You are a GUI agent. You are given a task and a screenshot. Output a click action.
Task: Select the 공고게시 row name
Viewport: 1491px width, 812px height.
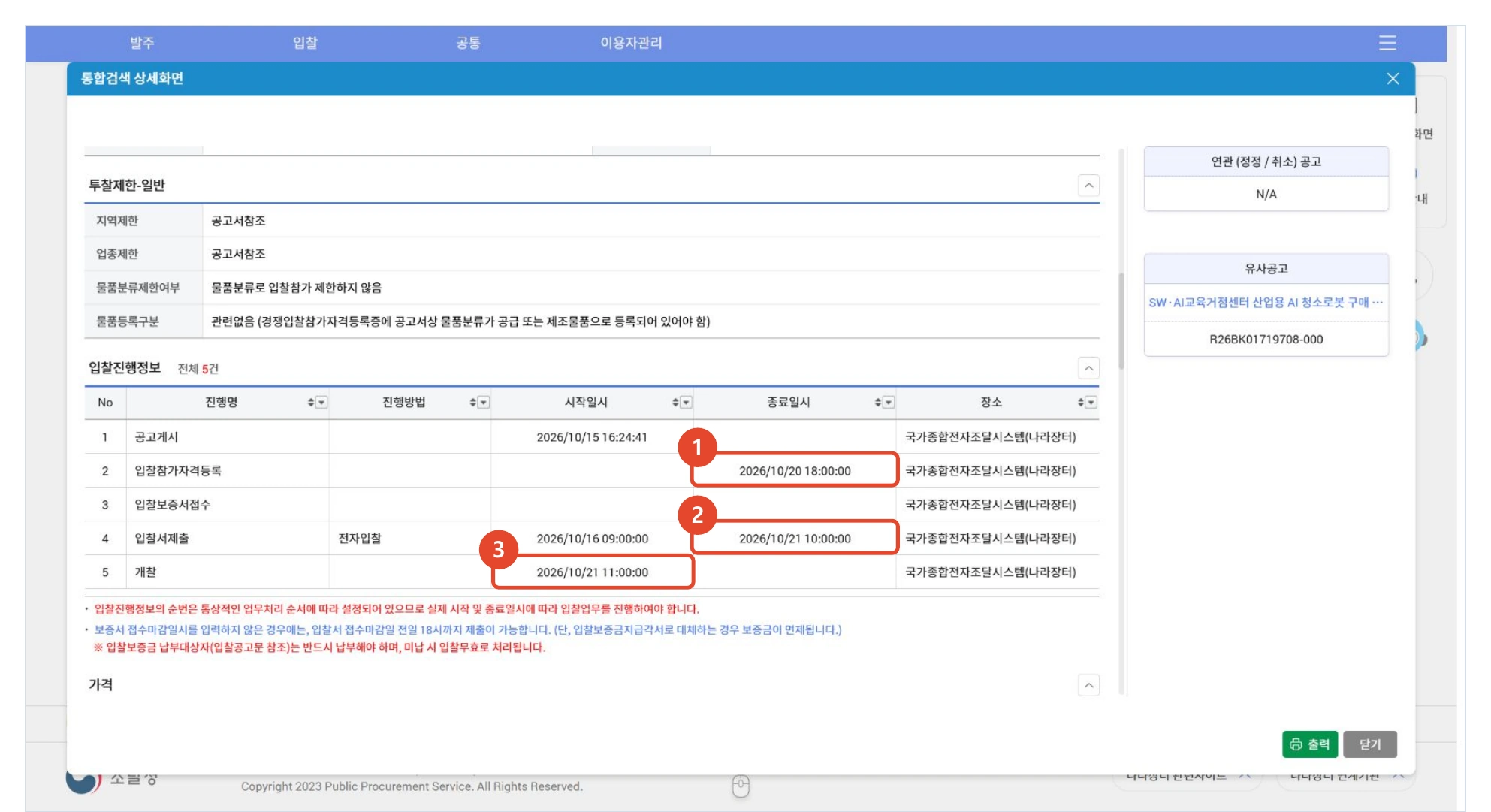(x=156, y=437)
